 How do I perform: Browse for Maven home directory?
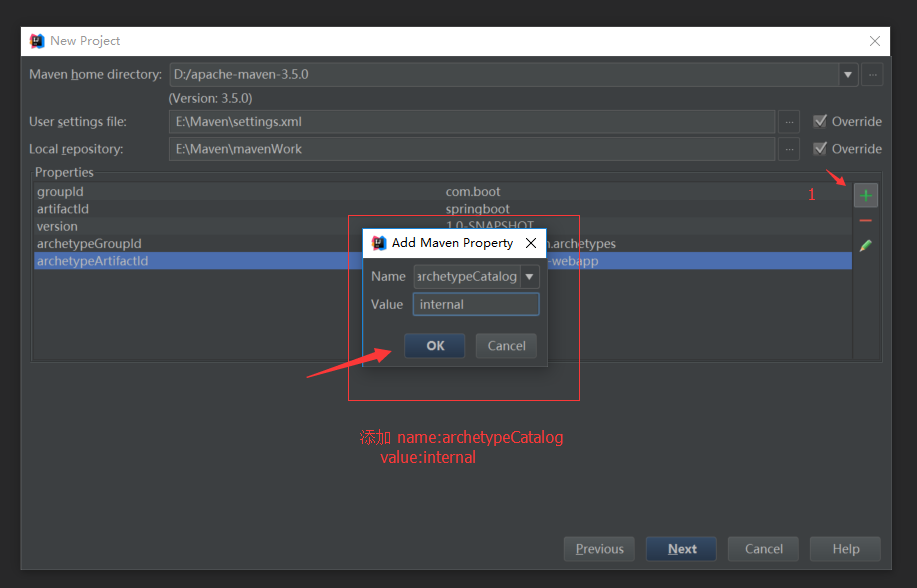click(x=872, y=75)
